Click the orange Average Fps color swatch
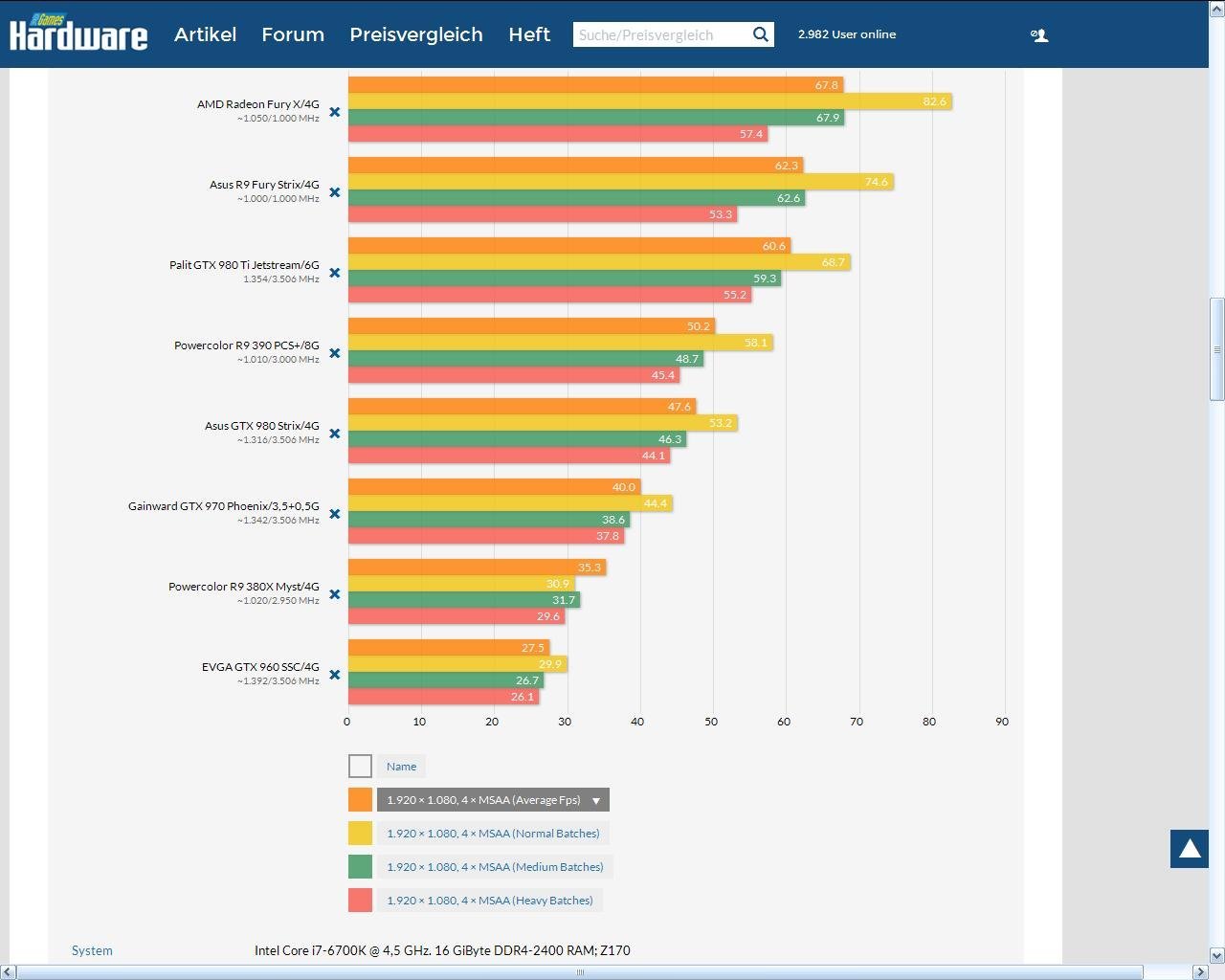Screen dimensions: 1225x980 pyautogui.click(x=360, y=800)
